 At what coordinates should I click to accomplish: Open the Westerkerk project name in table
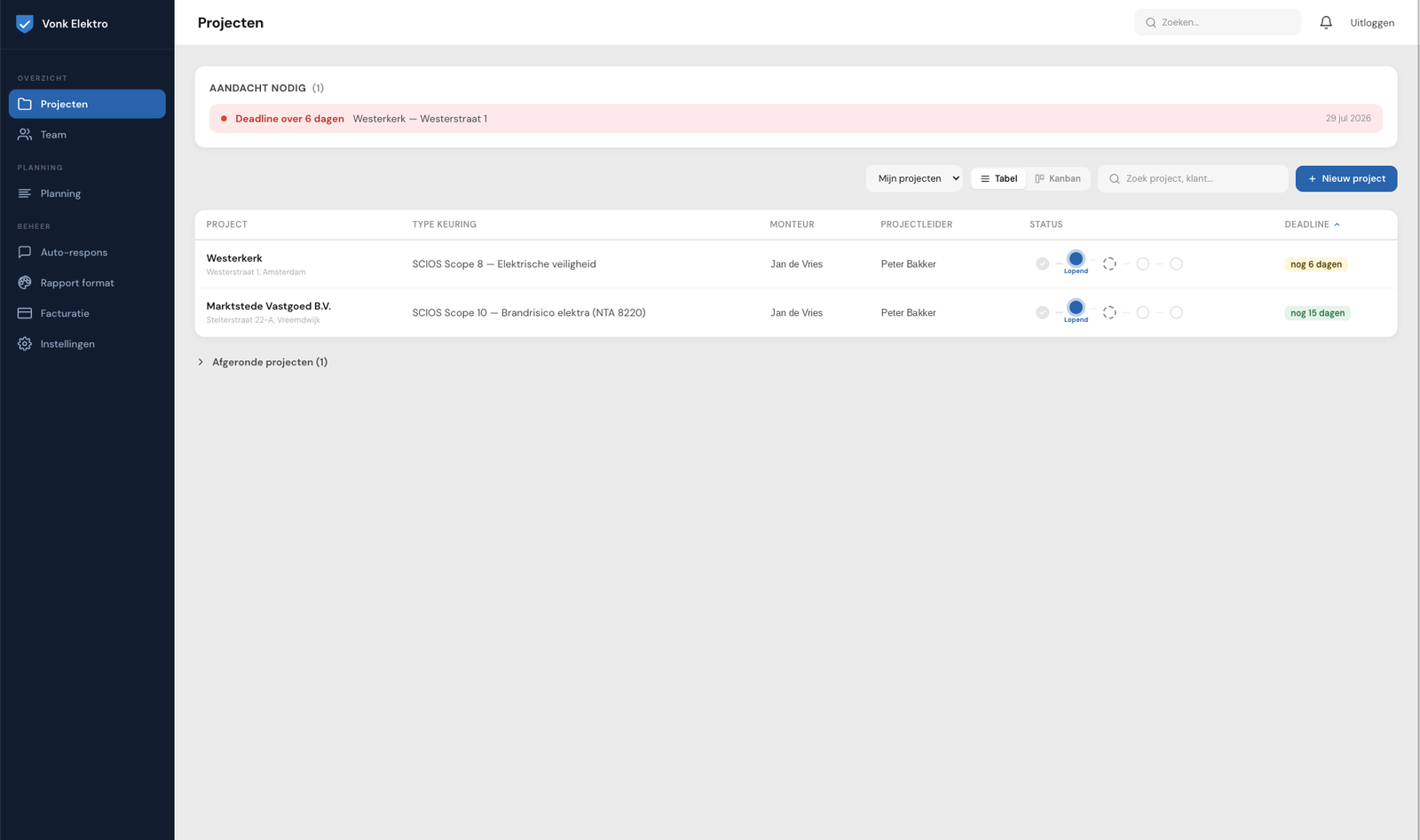pos(234,258)
